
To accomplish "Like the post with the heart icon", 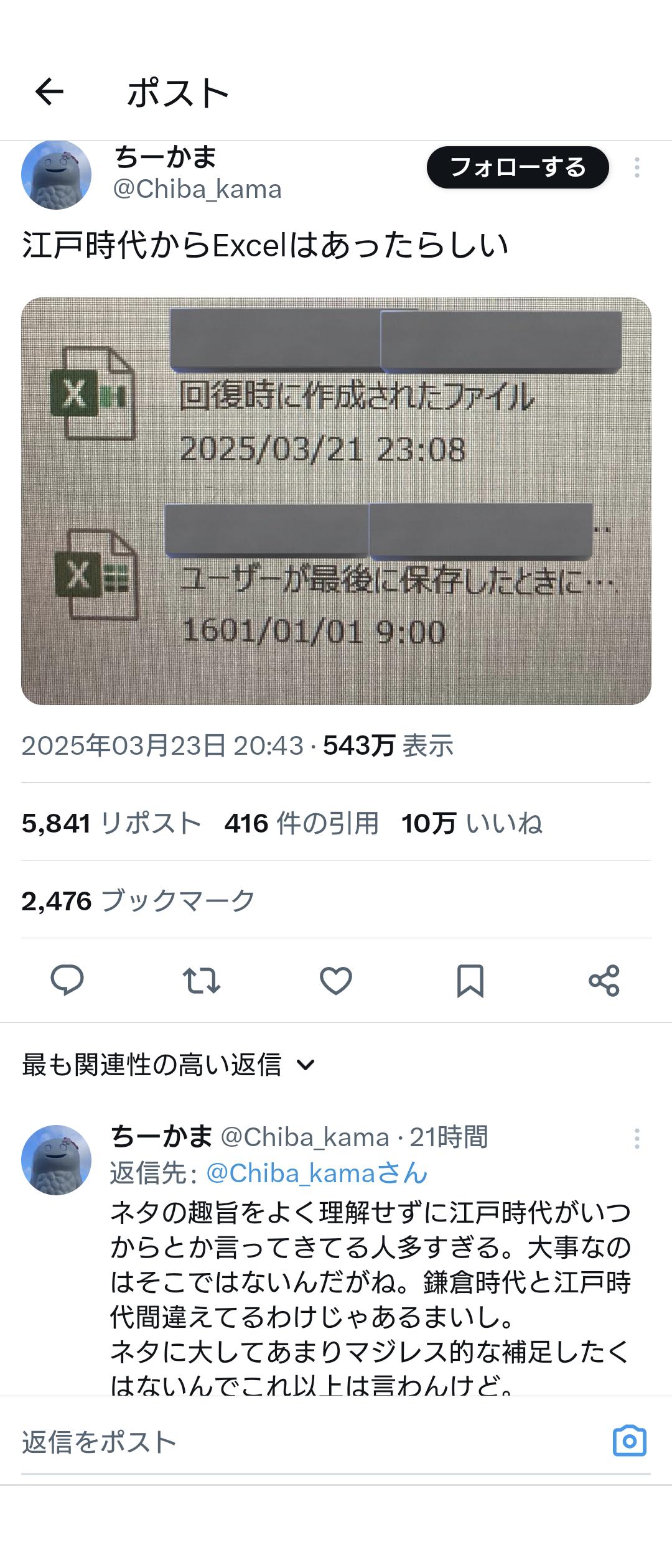I will point(336,981).
